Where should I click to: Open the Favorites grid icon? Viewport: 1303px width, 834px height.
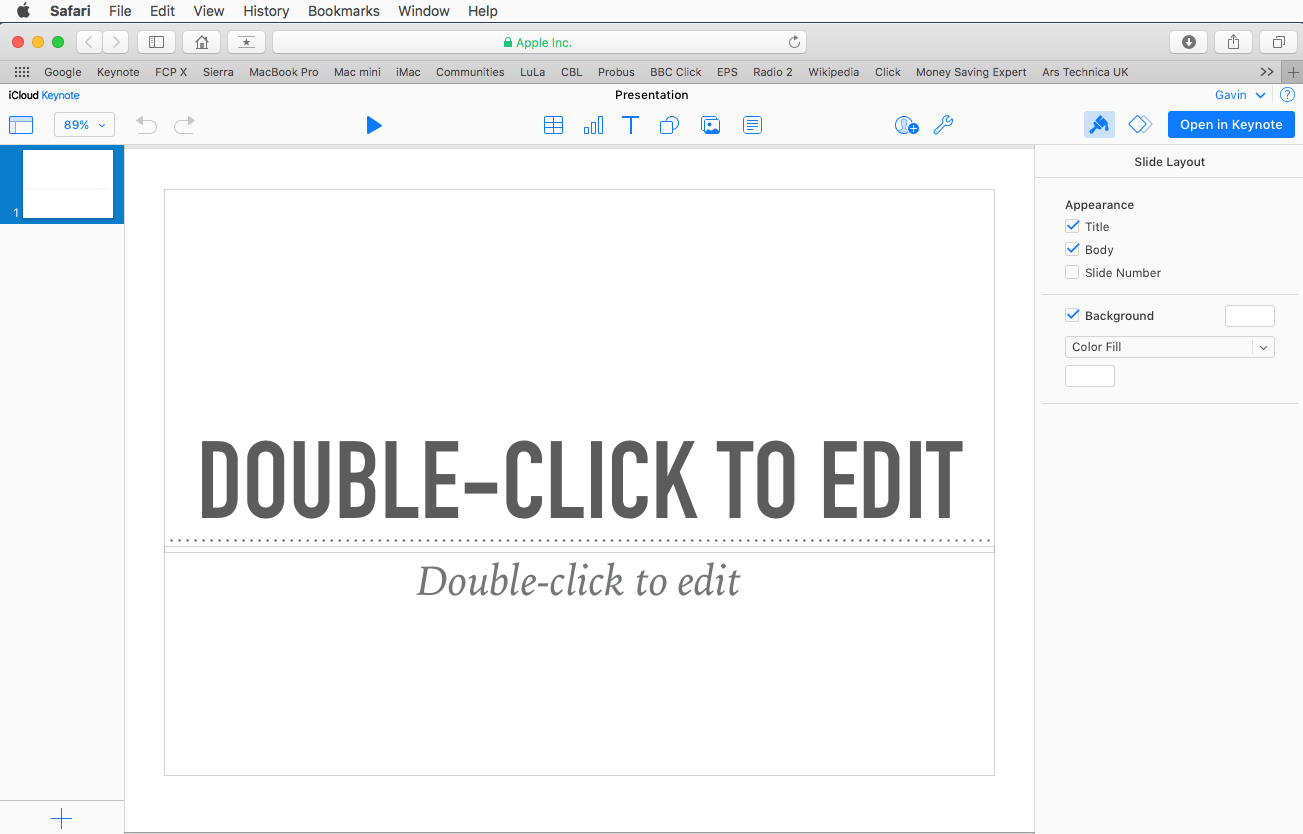pos(22,72)
